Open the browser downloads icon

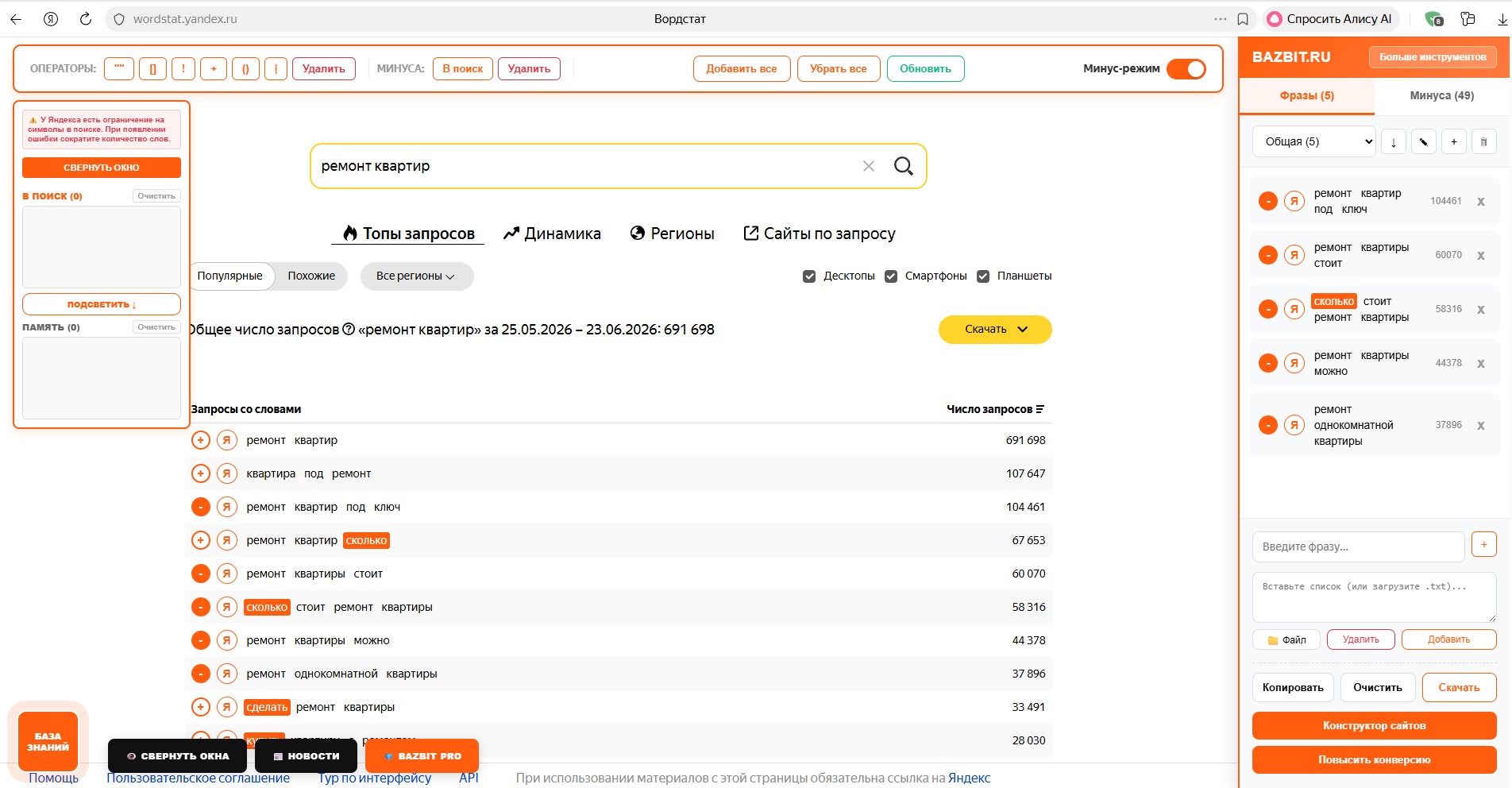click(1502, 19)
